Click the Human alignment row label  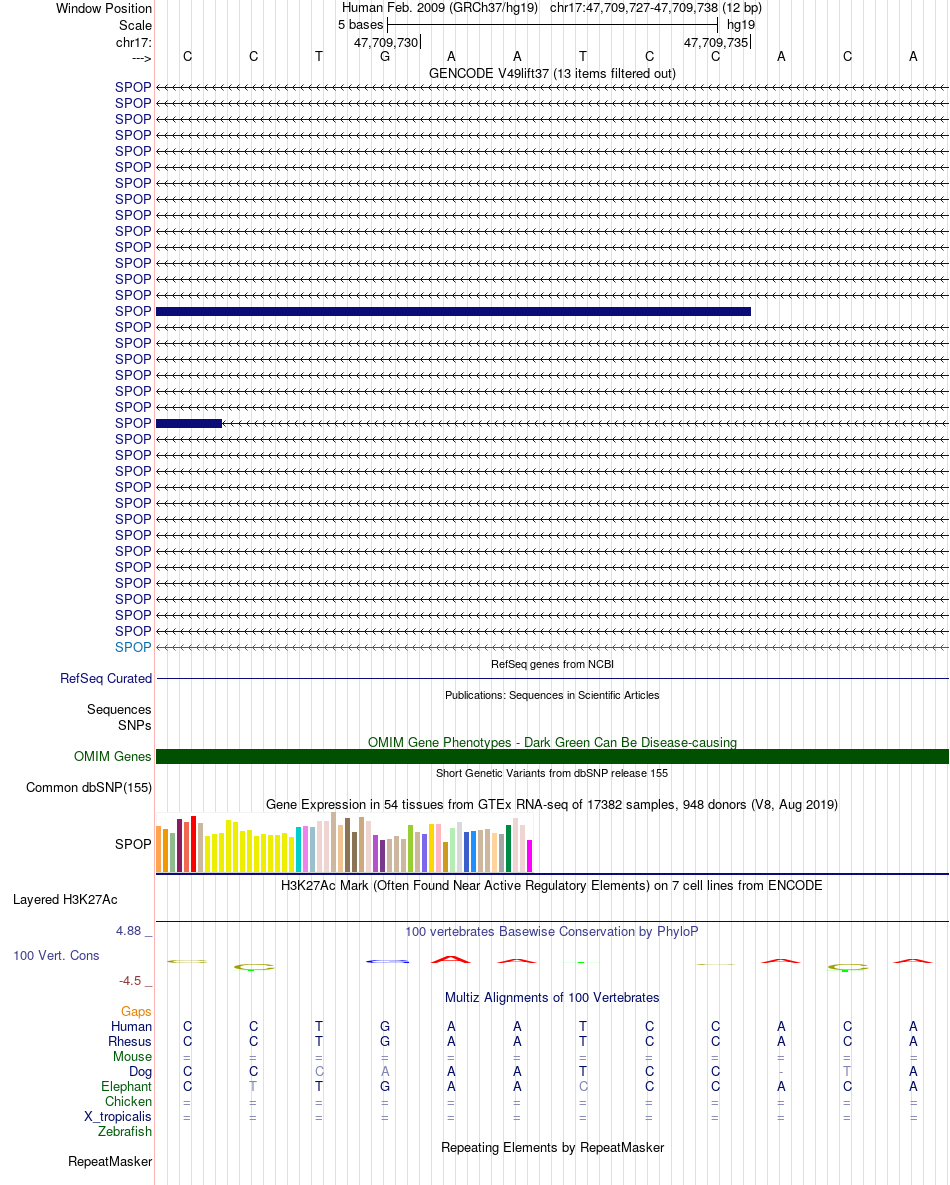tap(132, 1026)
